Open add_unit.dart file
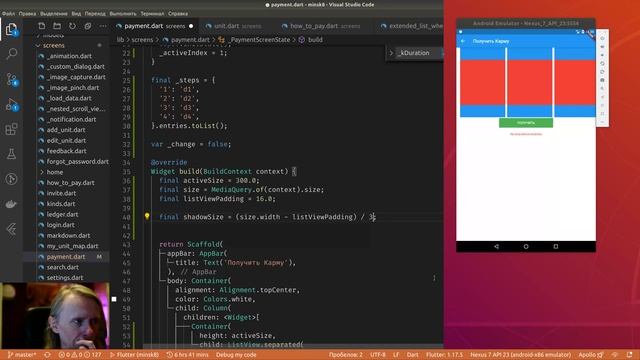The image size is (640, 360). [66, 130]
